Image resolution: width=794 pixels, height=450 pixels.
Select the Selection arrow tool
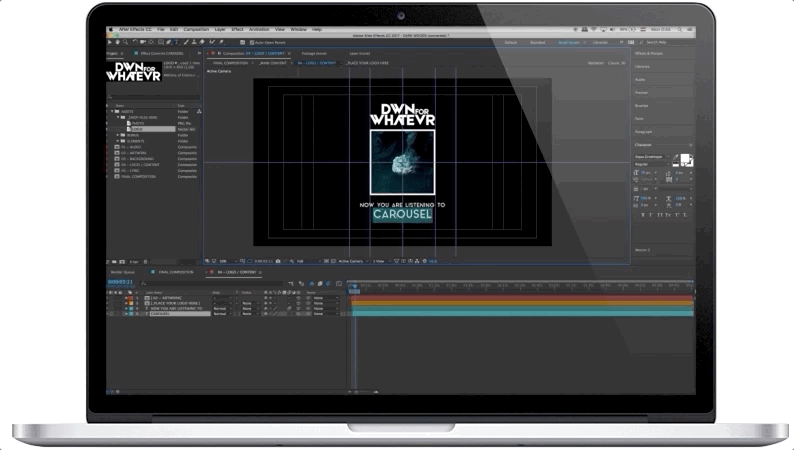coord(110,43)
